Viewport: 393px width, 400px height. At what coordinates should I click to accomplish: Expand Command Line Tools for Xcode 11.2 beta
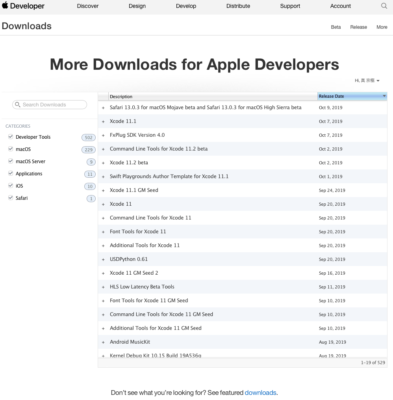(103, 149)
